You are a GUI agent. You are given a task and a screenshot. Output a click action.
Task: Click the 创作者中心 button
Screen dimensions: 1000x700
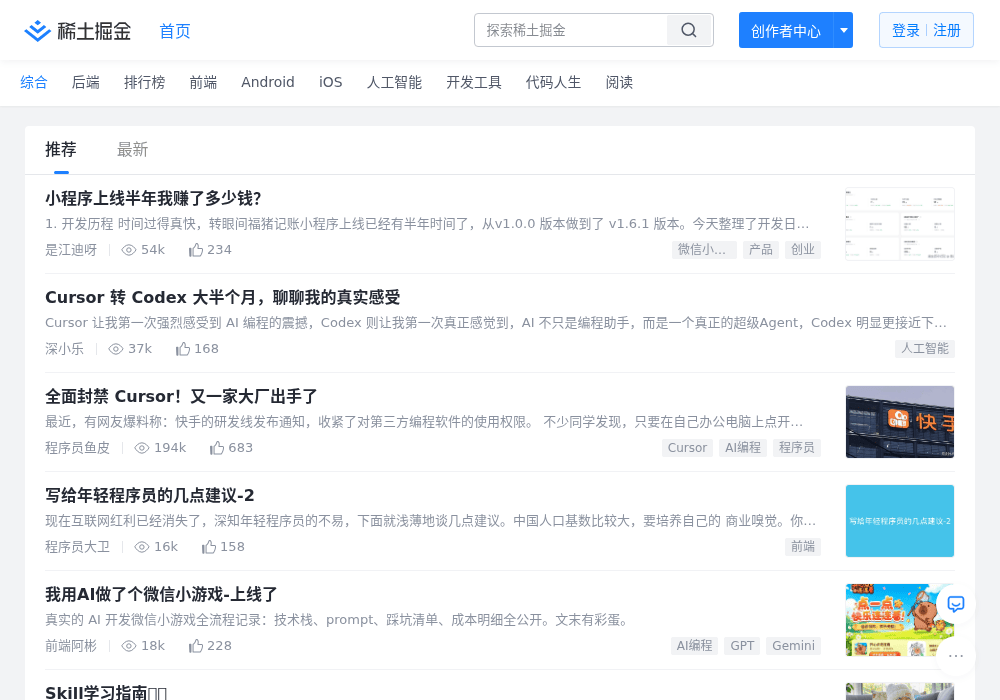click(786, 30)
